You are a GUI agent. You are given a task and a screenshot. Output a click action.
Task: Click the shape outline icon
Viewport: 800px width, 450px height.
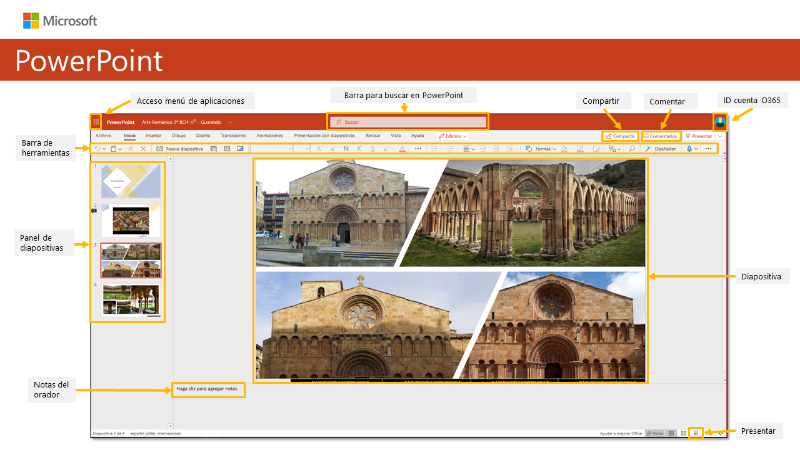581,148
